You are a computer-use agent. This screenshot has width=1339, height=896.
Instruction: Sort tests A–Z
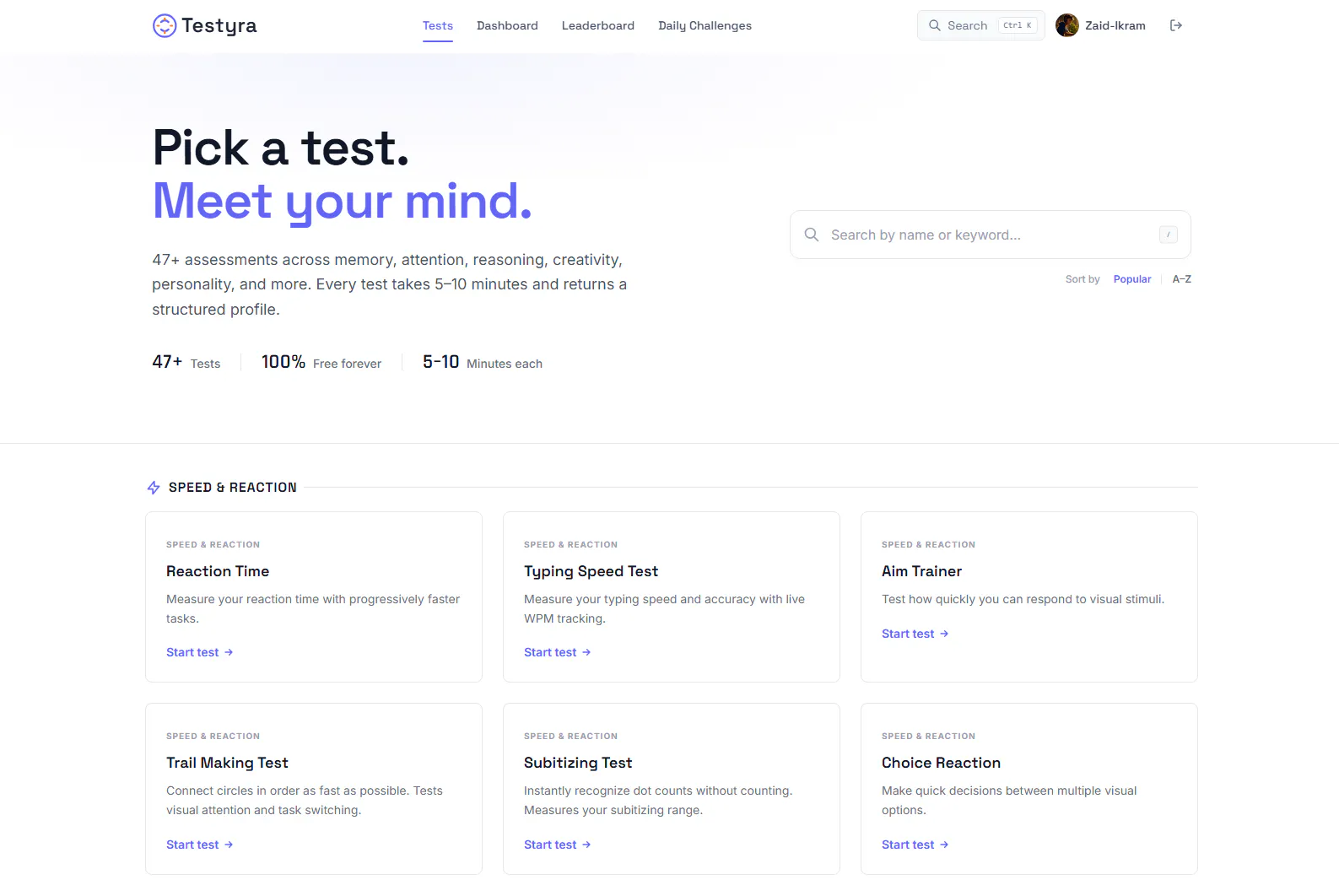tap(1182, 279)
